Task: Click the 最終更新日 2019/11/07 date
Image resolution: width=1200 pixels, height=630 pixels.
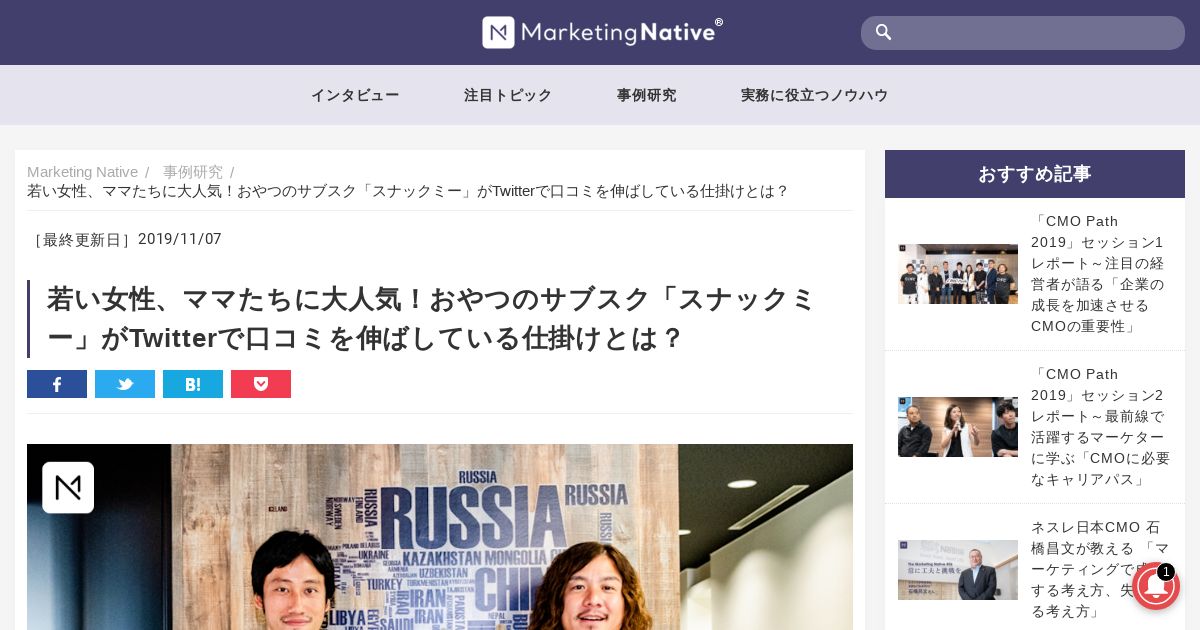Action: click(x=125, y=239)
